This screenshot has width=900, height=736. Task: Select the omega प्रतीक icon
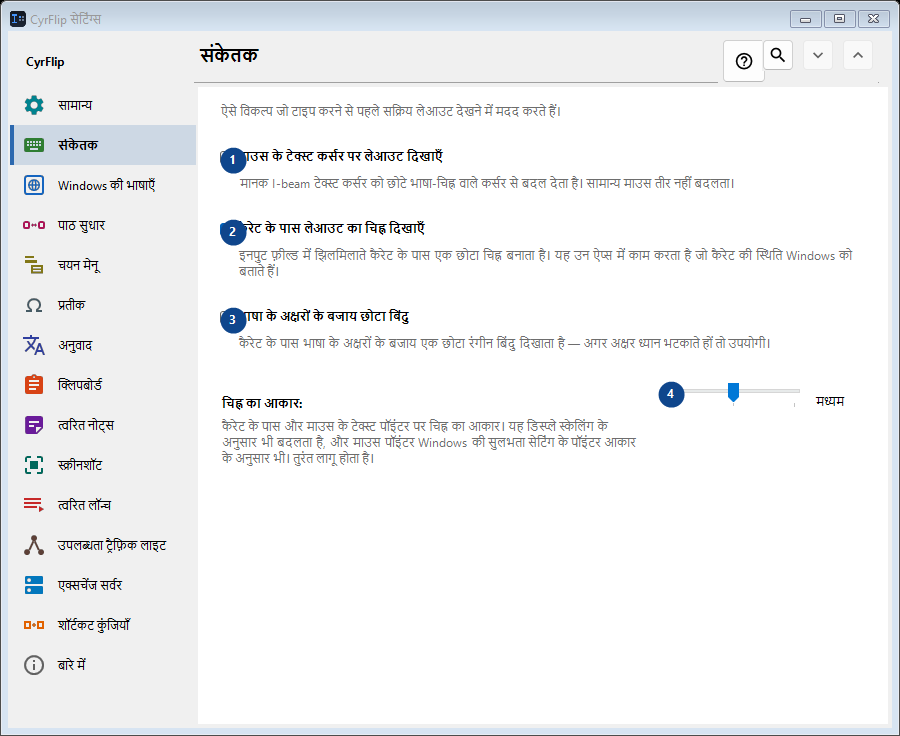(x=34, y=305)
